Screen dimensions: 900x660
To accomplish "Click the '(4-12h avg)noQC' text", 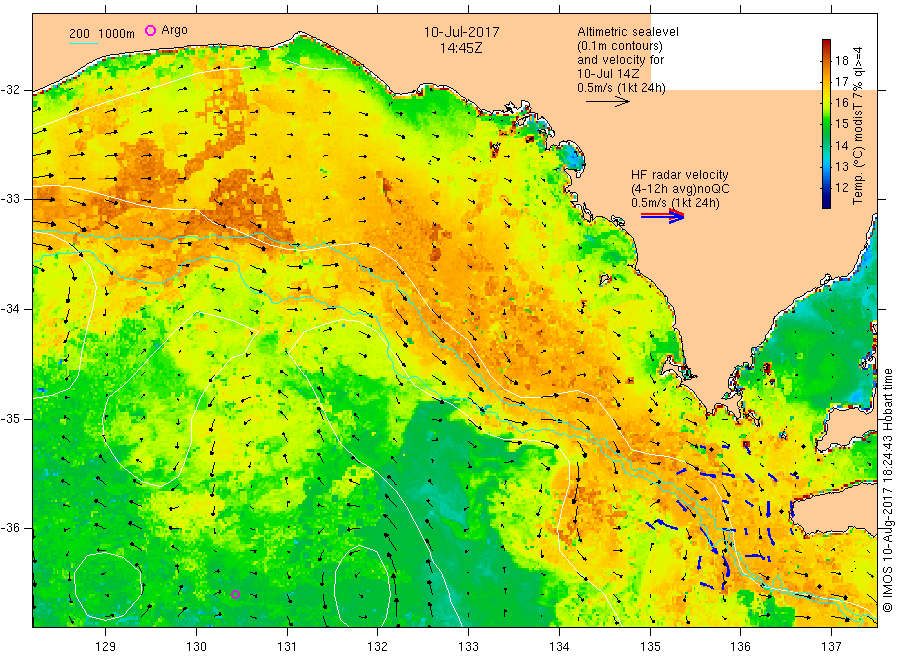I will pos(680,189).
